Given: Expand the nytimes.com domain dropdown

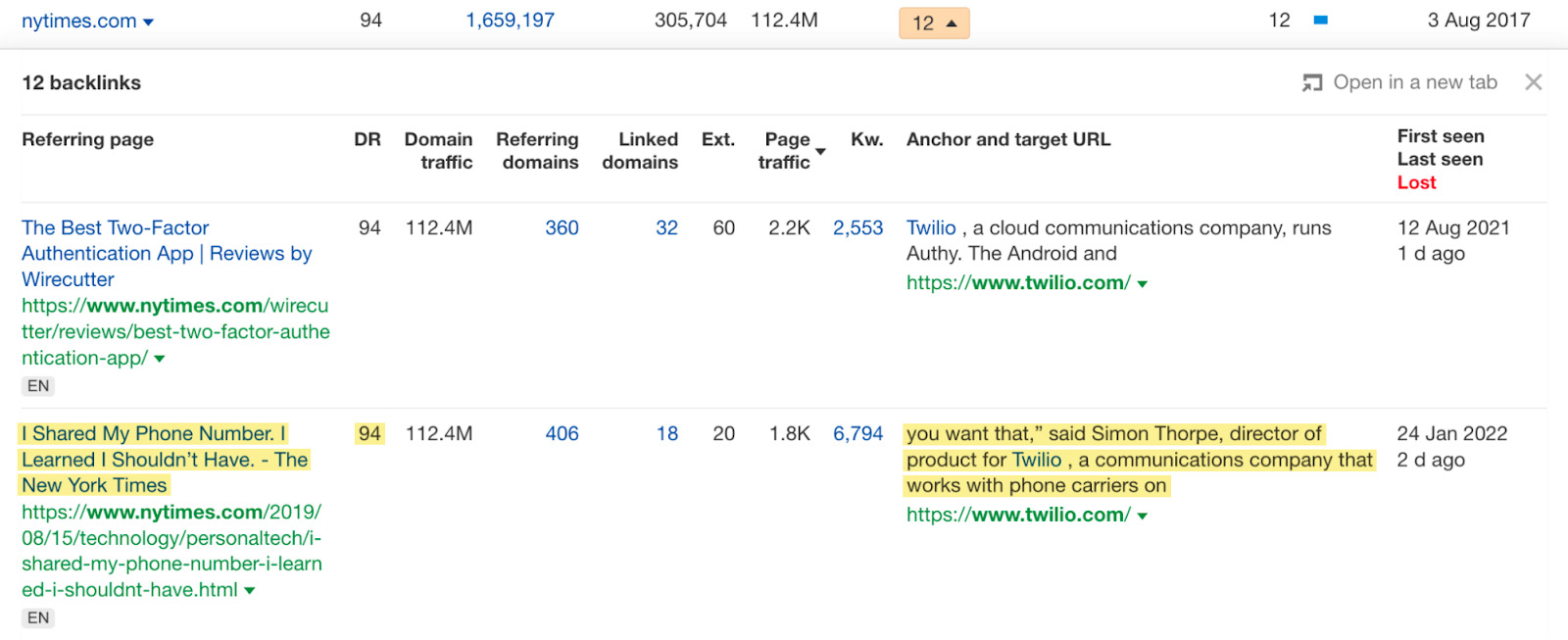Looking at the screenshot, I should tap(148, 22).
